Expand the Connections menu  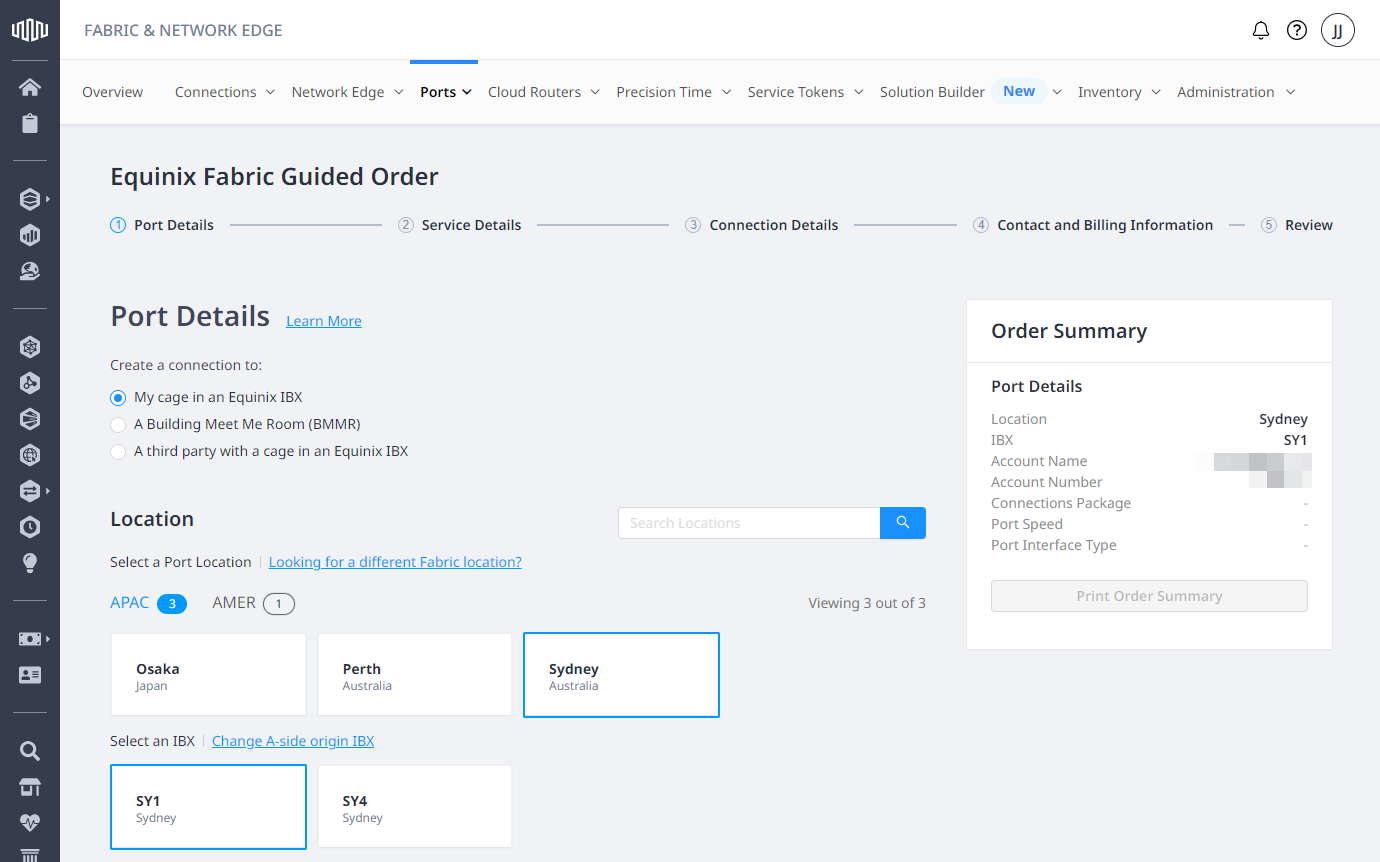pos(225,92)
